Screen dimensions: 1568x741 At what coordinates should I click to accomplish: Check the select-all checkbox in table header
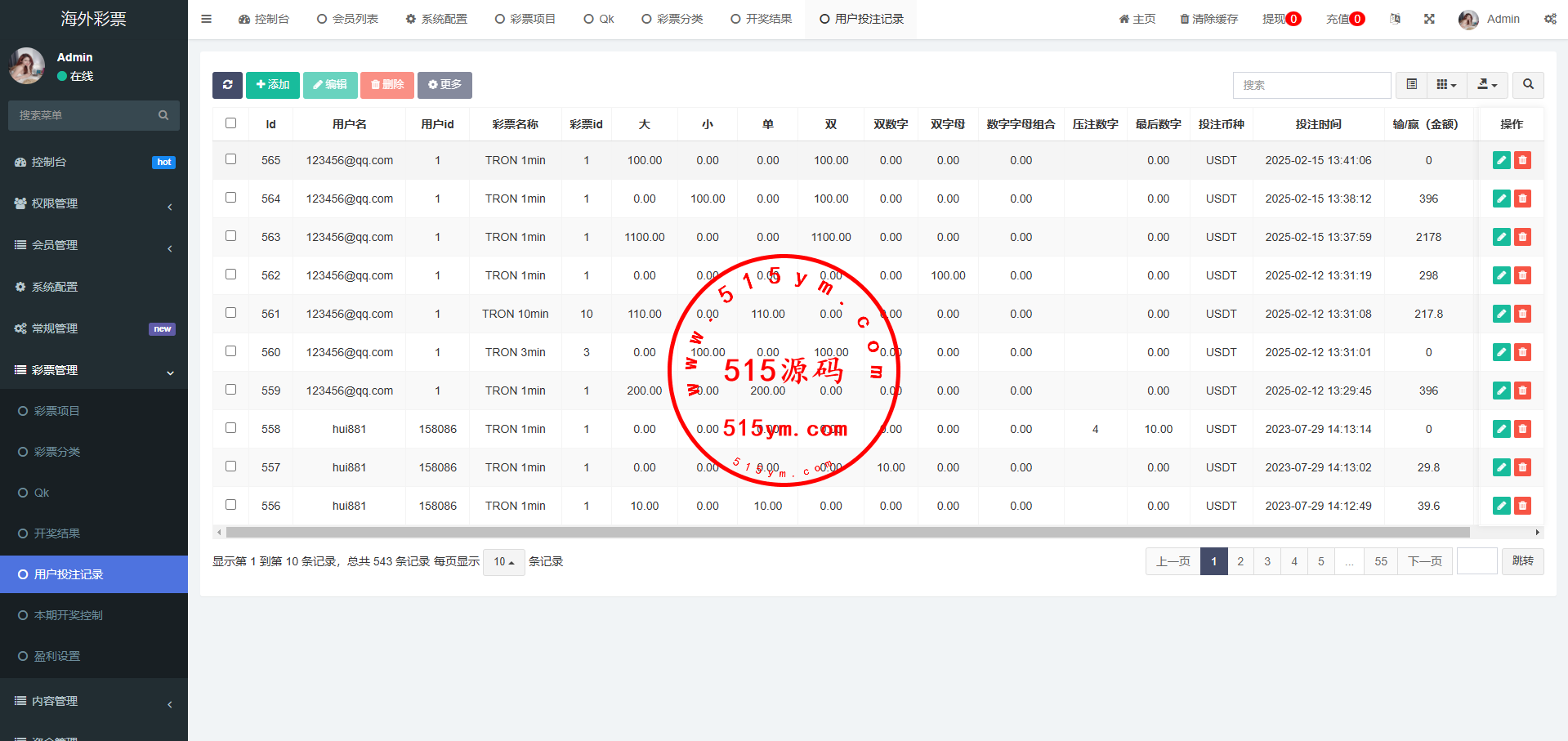[231, 123]
